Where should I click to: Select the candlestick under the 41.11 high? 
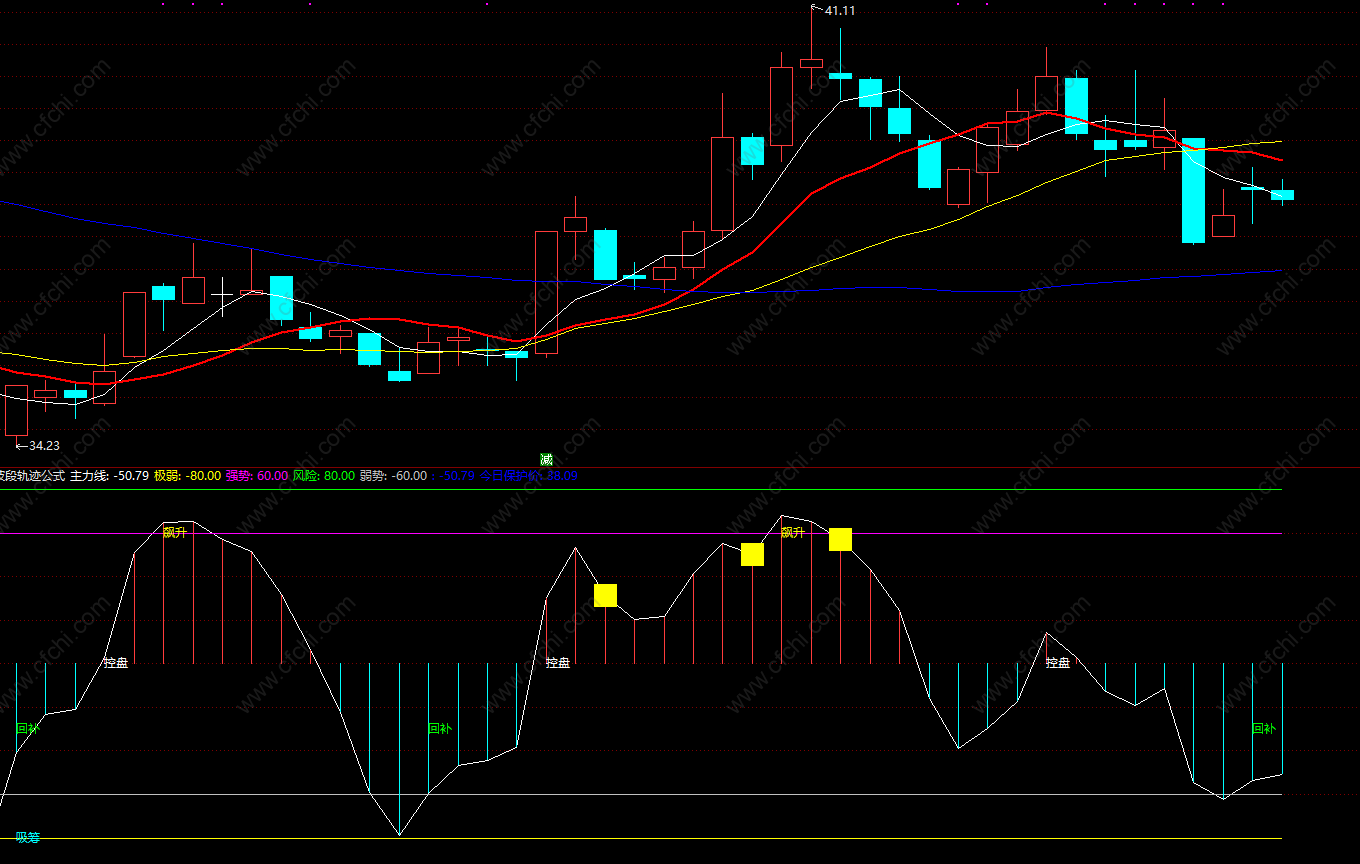(x=811, y=63)
